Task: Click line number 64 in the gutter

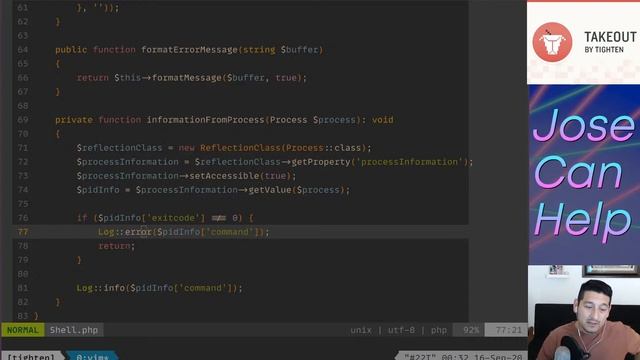Action: coord(23,50)
